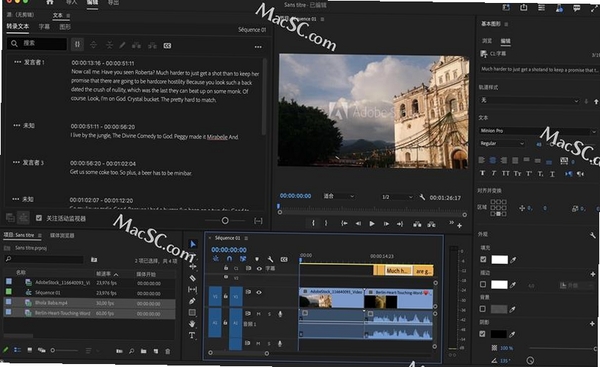The image size is (600, 367).
Task: Open the Graphics tab in Text panel
Action: (65, 26)
